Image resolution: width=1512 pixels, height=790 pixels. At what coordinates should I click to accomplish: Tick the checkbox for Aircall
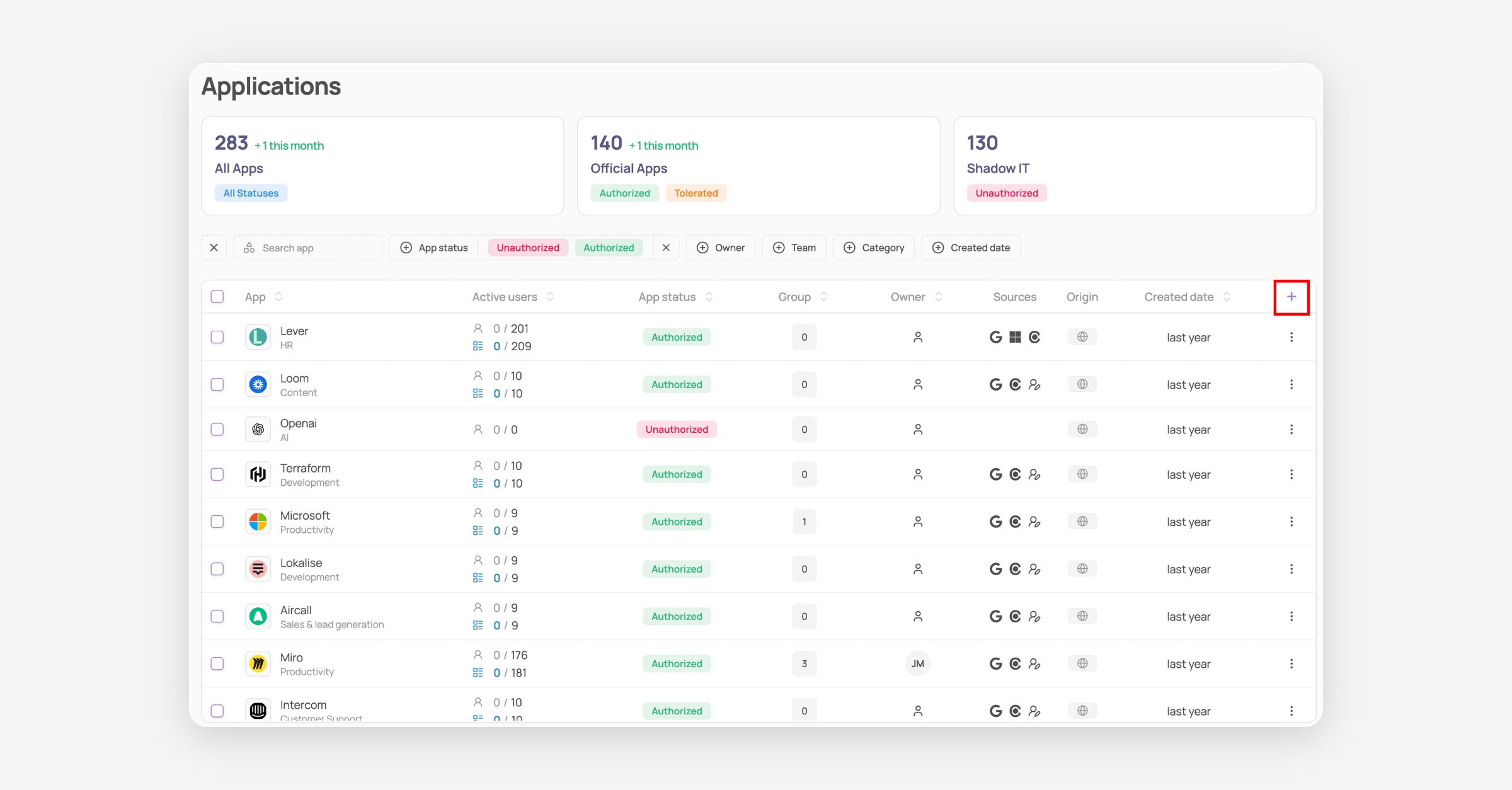click(217, 616)
